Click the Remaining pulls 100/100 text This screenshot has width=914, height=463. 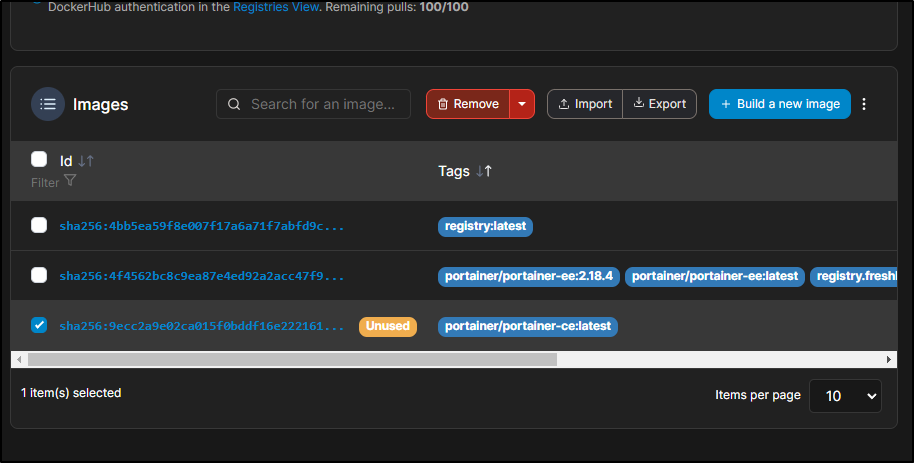point(397,7)
